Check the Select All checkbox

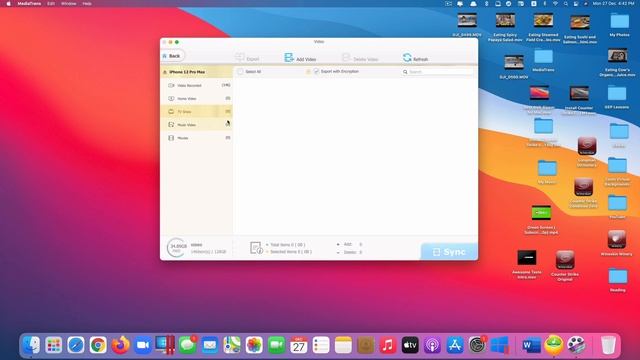click(240, 71)
